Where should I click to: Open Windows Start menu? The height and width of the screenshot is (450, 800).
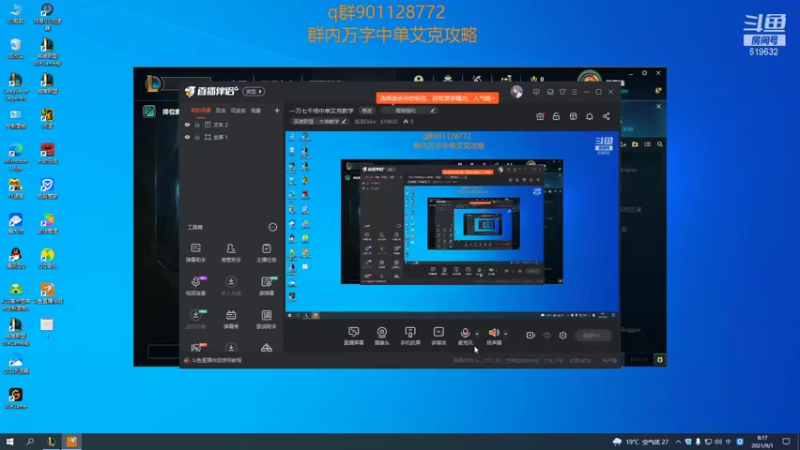pos(10,441)
